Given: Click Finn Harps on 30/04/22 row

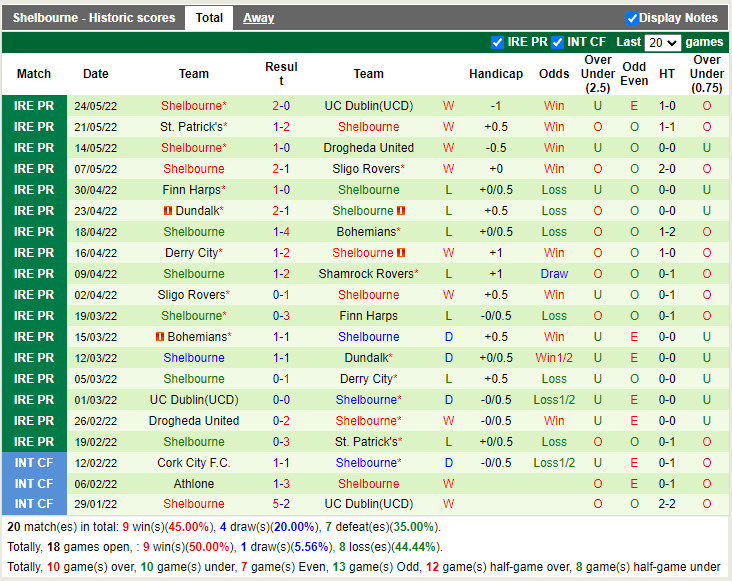Looking at the screenshot, I should click(x=194, y=190).
